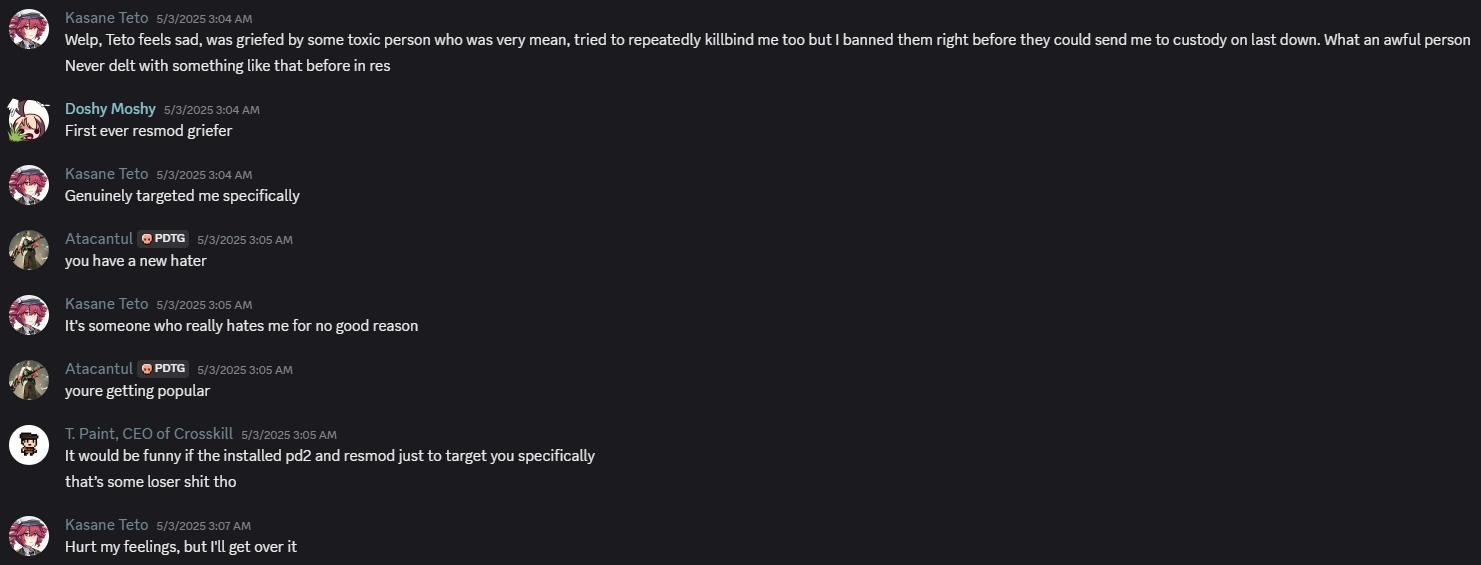Click the username 'Doshy Moshy'
This screenshot has width=1481, height=565.
(x=110, y=109)
